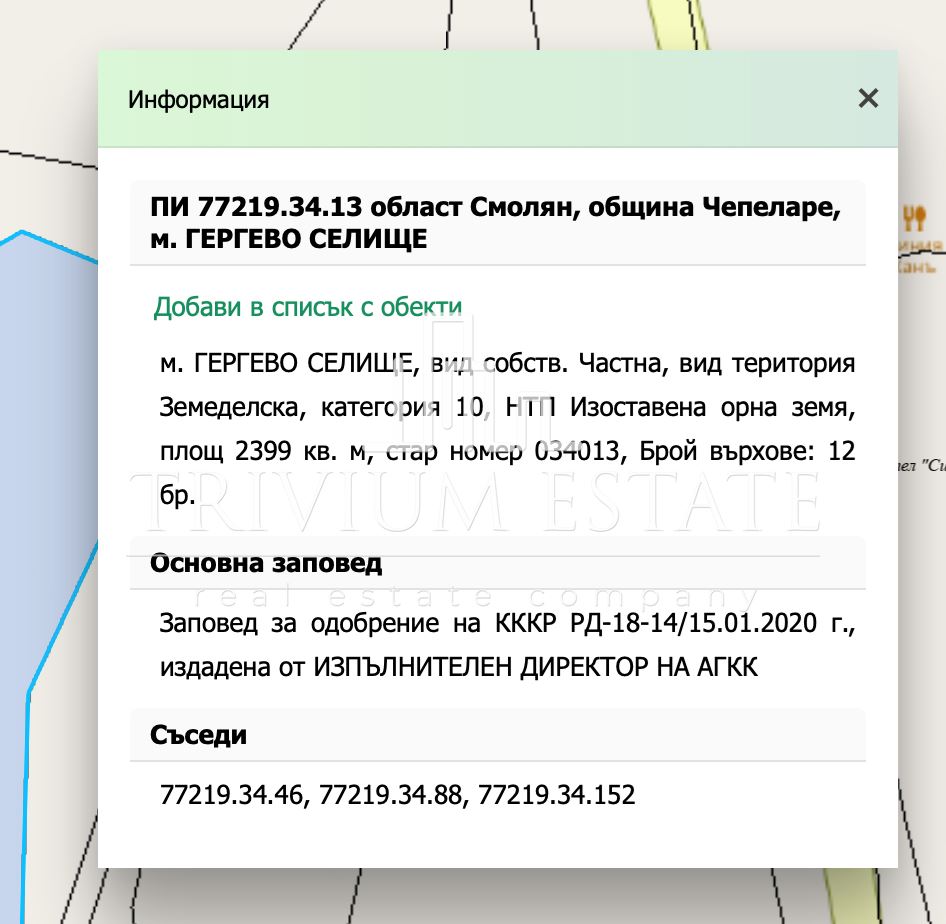Click the neighbor parcel 77219.34.88
Image resolution: width=946 pixels, height=924 pixels.
pyautogui.click(x=391, y=795)
